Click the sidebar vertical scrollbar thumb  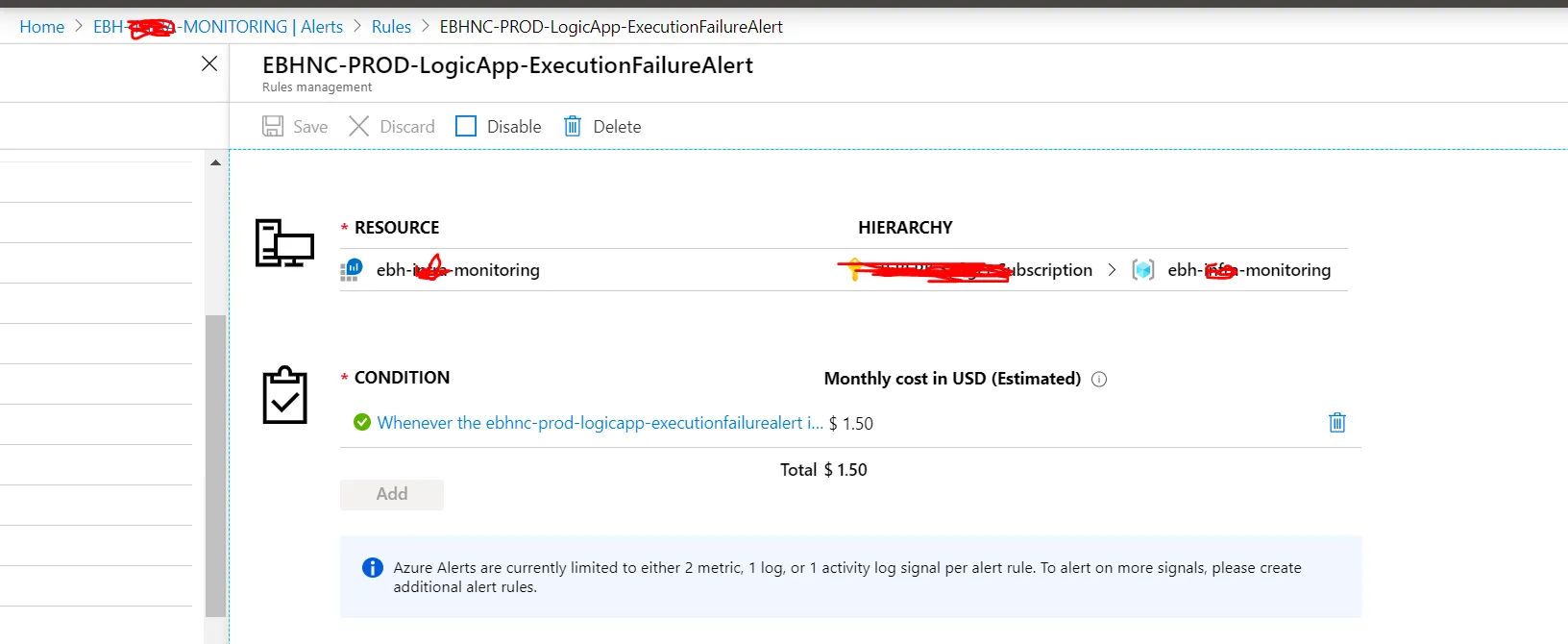tap(216, 465)
